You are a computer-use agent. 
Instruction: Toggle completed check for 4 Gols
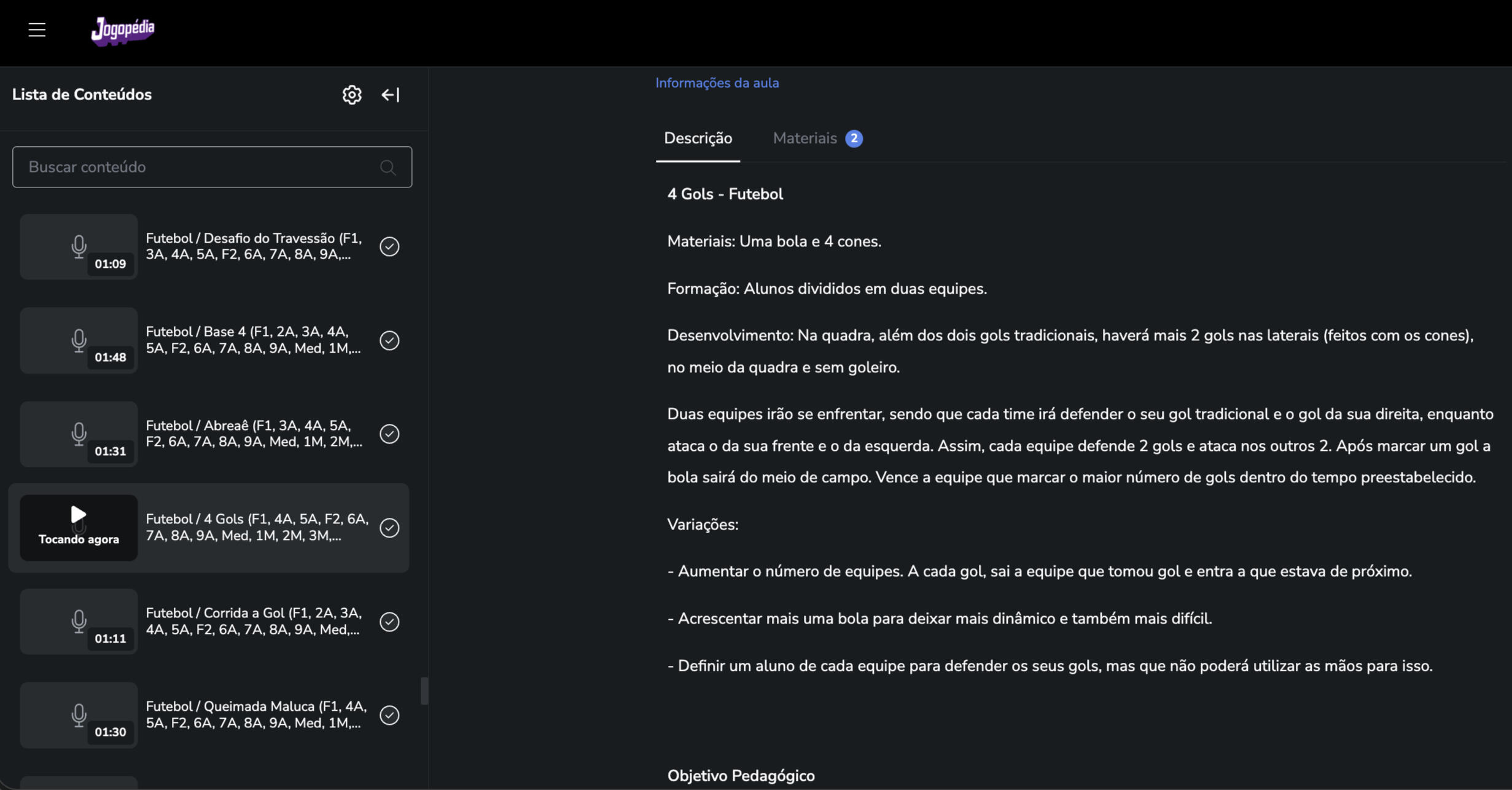[x=389, y=528]
